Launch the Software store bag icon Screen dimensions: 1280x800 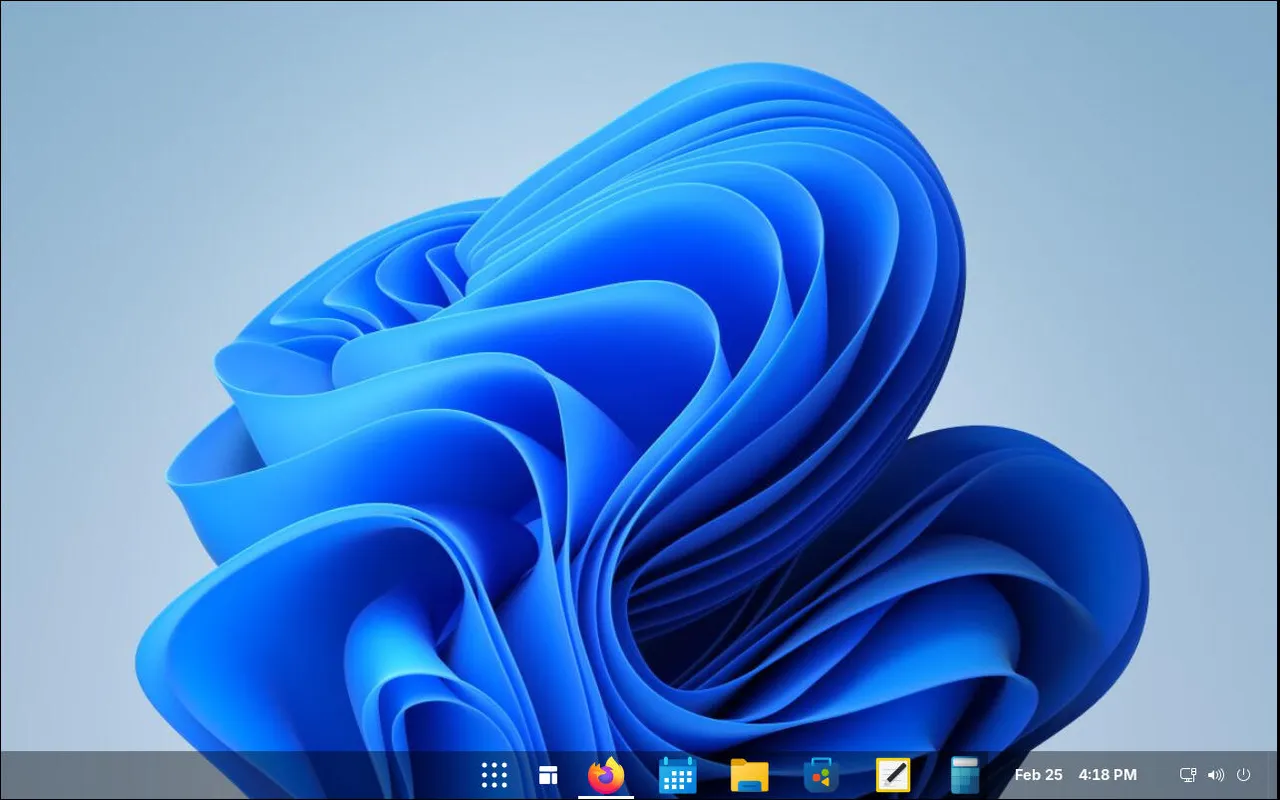(821, 775)
